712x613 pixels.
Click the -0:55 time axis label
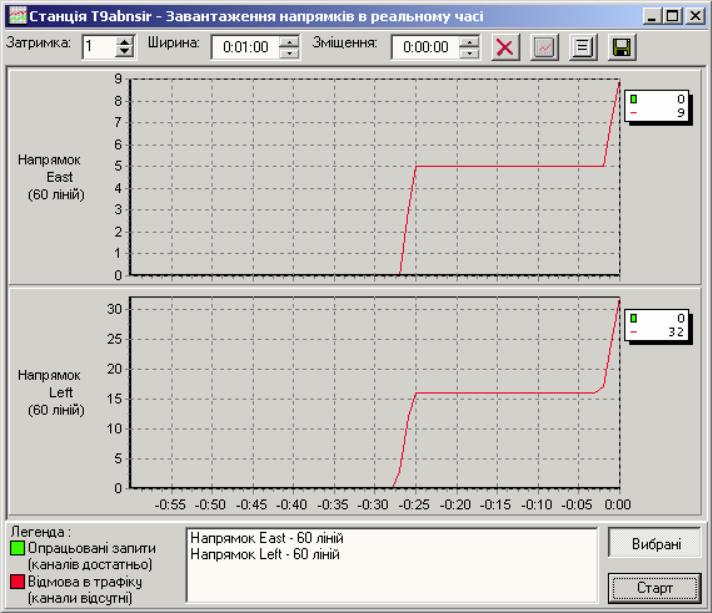[x=170, y=504]
